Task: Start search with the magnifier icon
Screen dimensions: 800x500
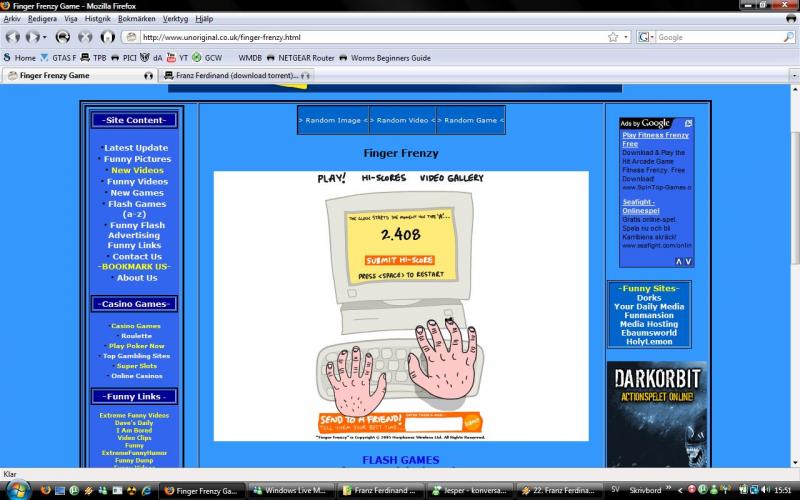Action: 789,37
